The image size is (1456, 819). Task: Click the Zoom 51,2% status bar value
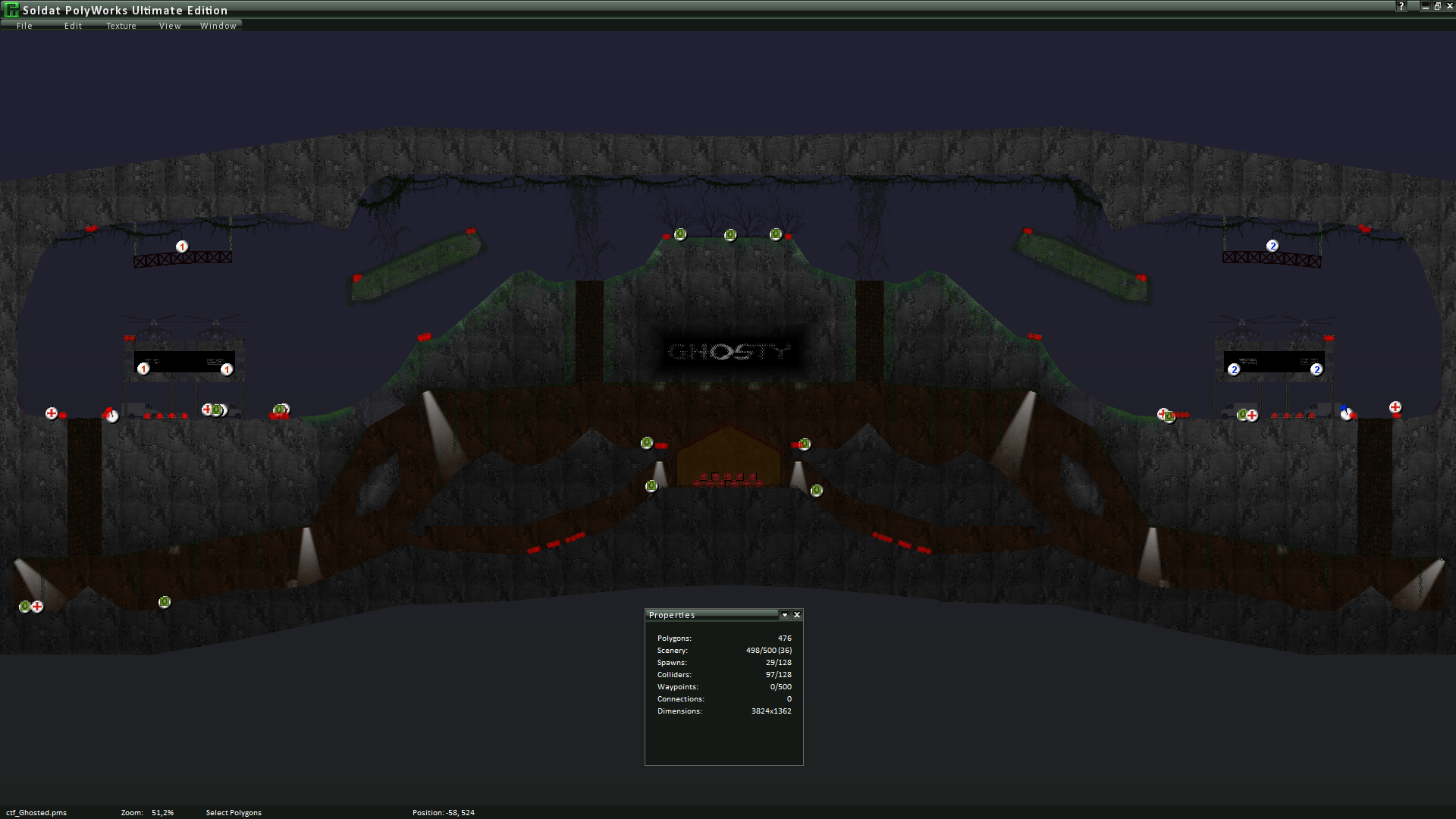(162, 812)
